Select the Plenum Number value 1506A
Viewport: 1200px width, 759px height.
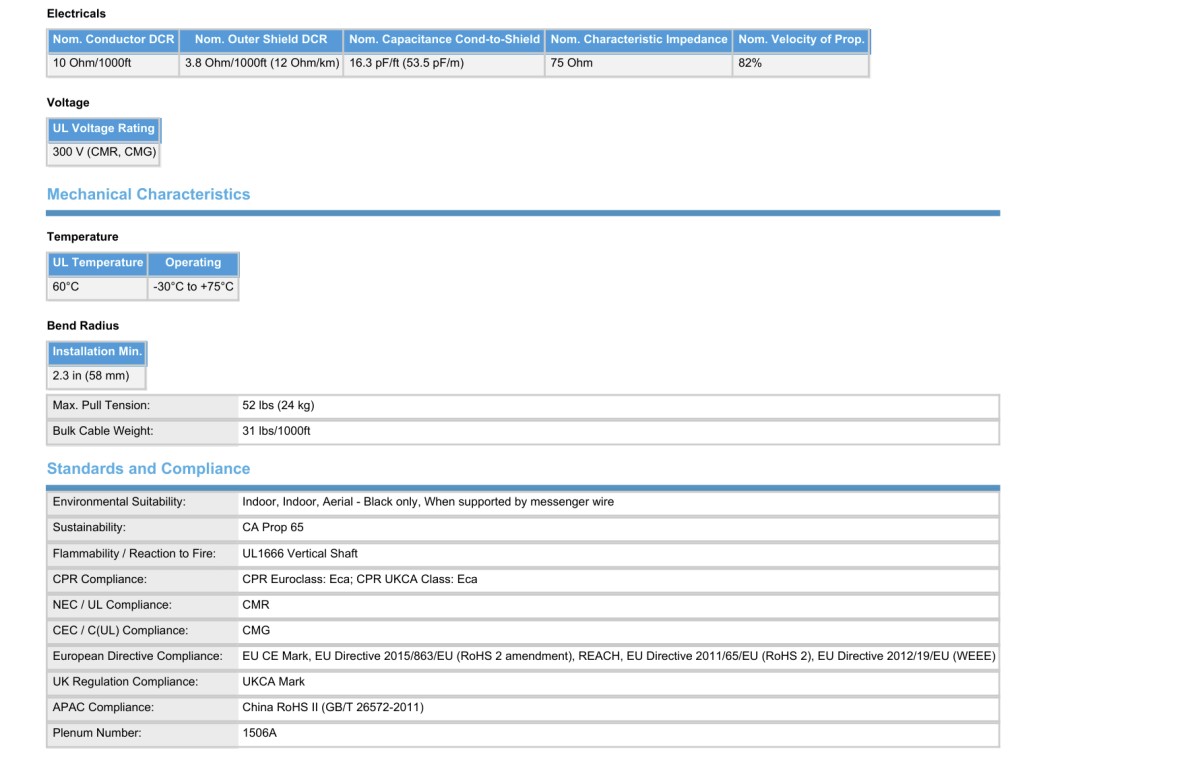click(259, 734)
